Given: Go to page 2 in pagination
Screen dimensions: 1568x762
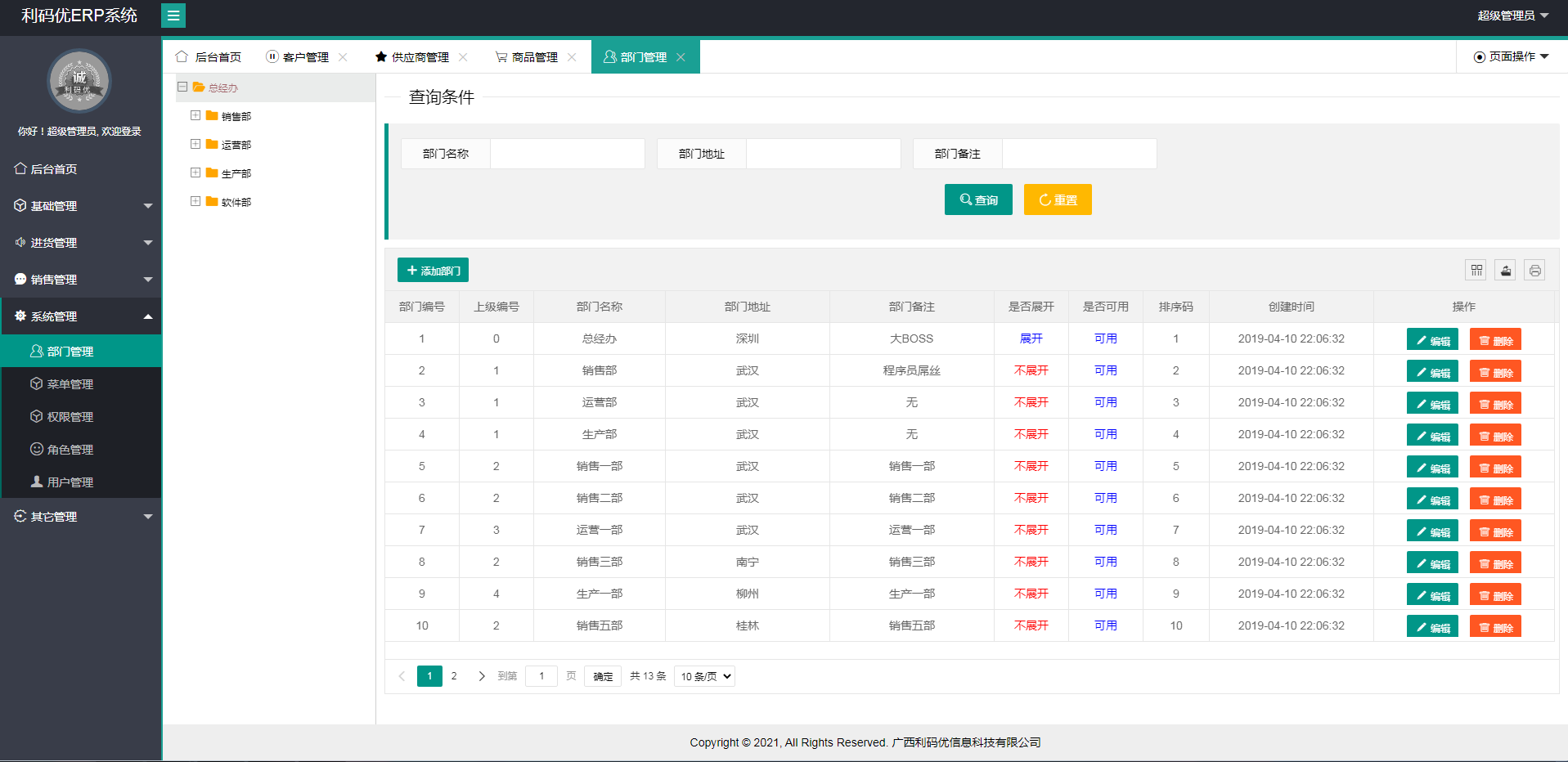Looking at the screenshot, I should 454,676.
